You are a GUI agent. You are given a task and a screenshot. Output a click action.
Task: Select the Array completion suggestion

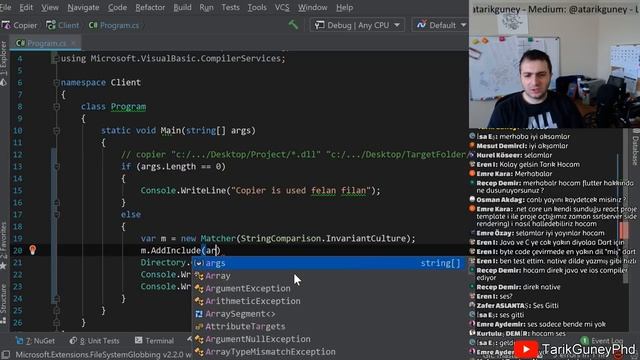pos(329,276)
